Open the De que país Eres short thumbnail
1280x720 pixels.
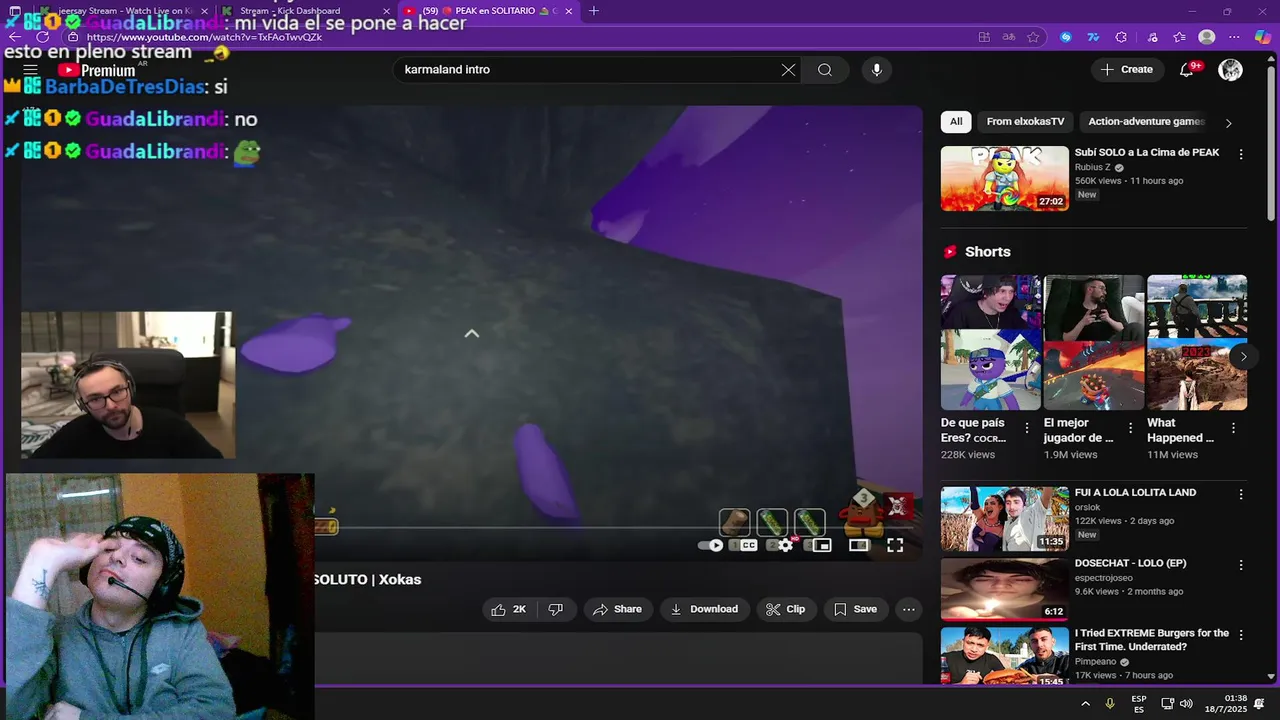click(x=990, y=342)
